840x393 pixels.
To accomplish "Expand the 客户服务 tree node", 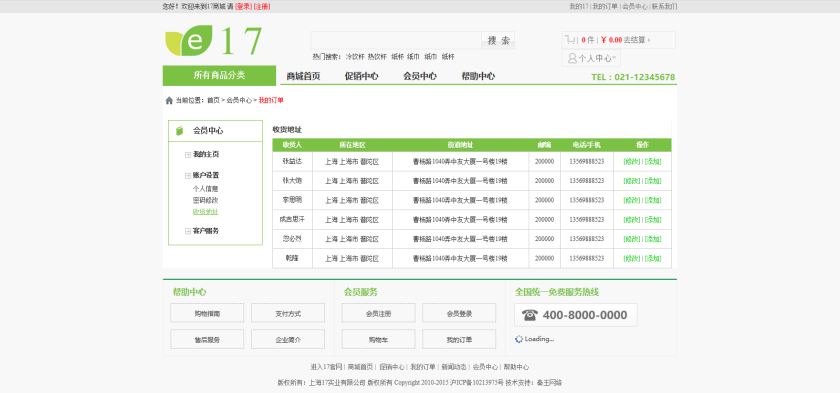I will tap(188, 231).
